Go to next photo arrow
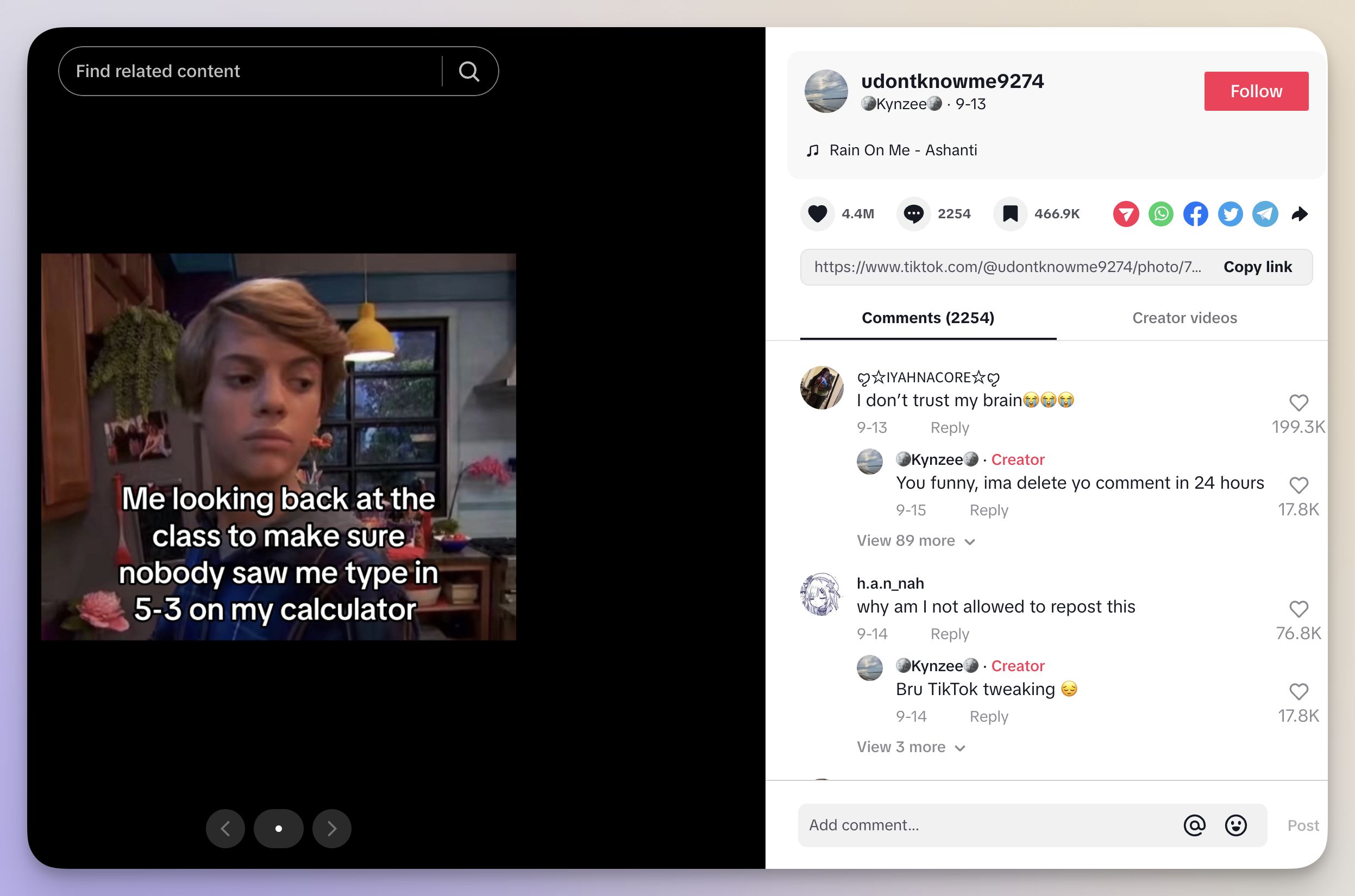Viewport: 1355px width, 896px height. point(331,829)
